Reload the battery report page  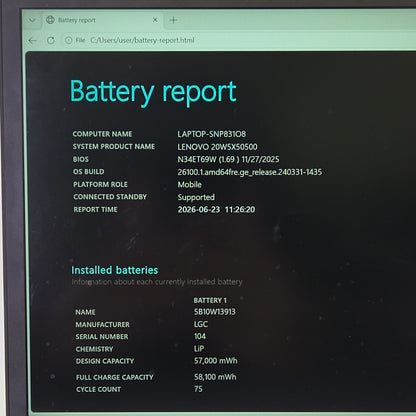[x=51, y=41]
